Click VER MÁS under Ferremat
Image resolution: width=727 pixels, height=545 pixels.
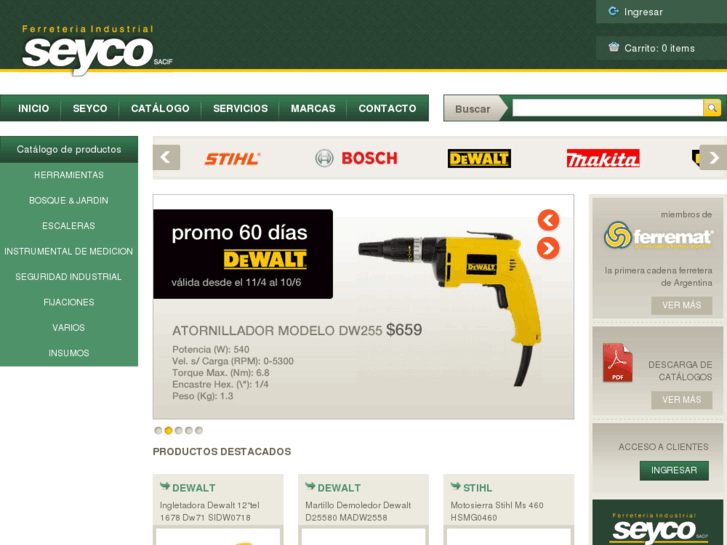pos(682,305)
